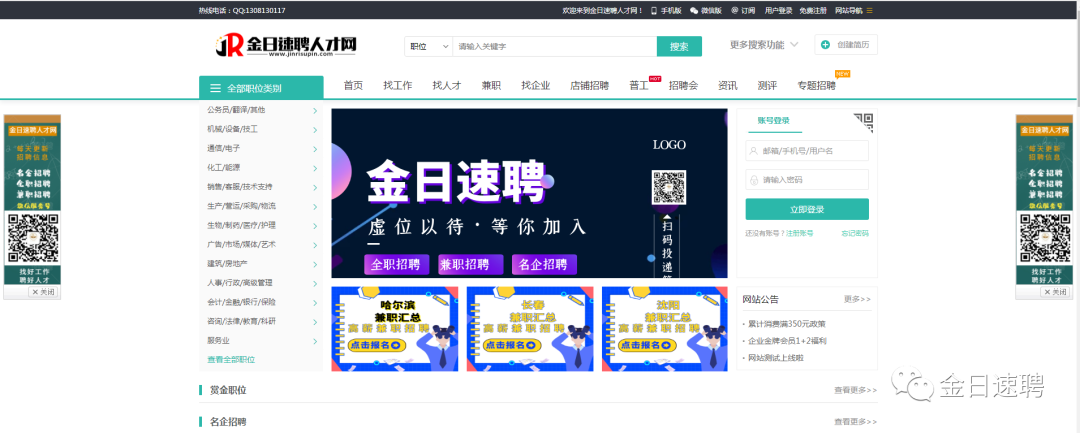
Task: Focus the 邮箱/手机号/用户名 input field
Action: click(x=807, y=151)
